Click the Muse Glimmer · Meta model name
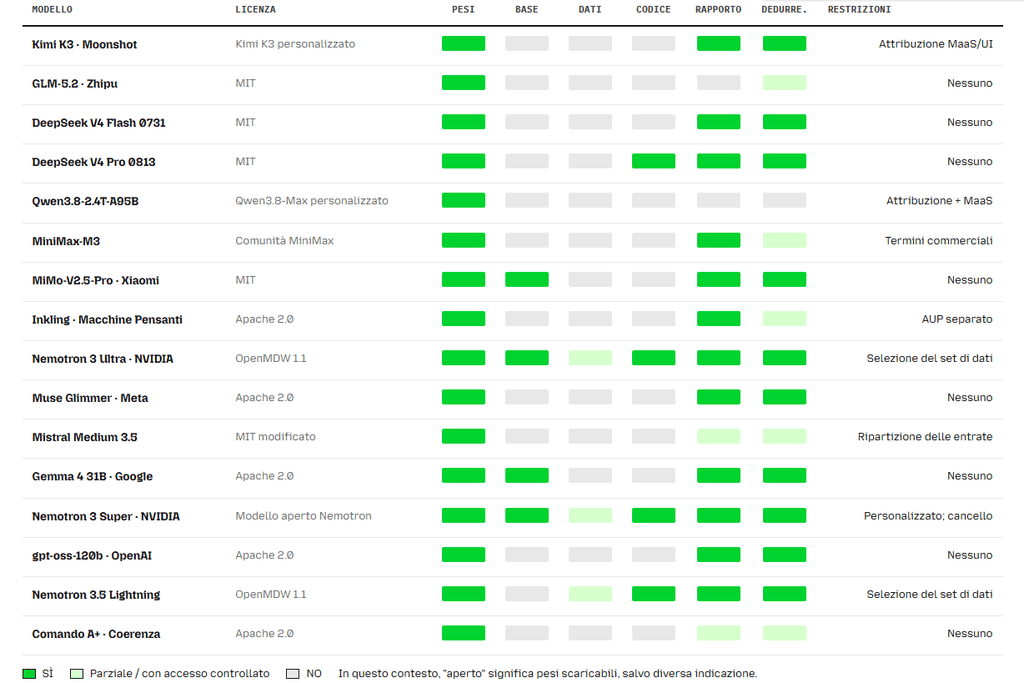 [x=90, y=398]
